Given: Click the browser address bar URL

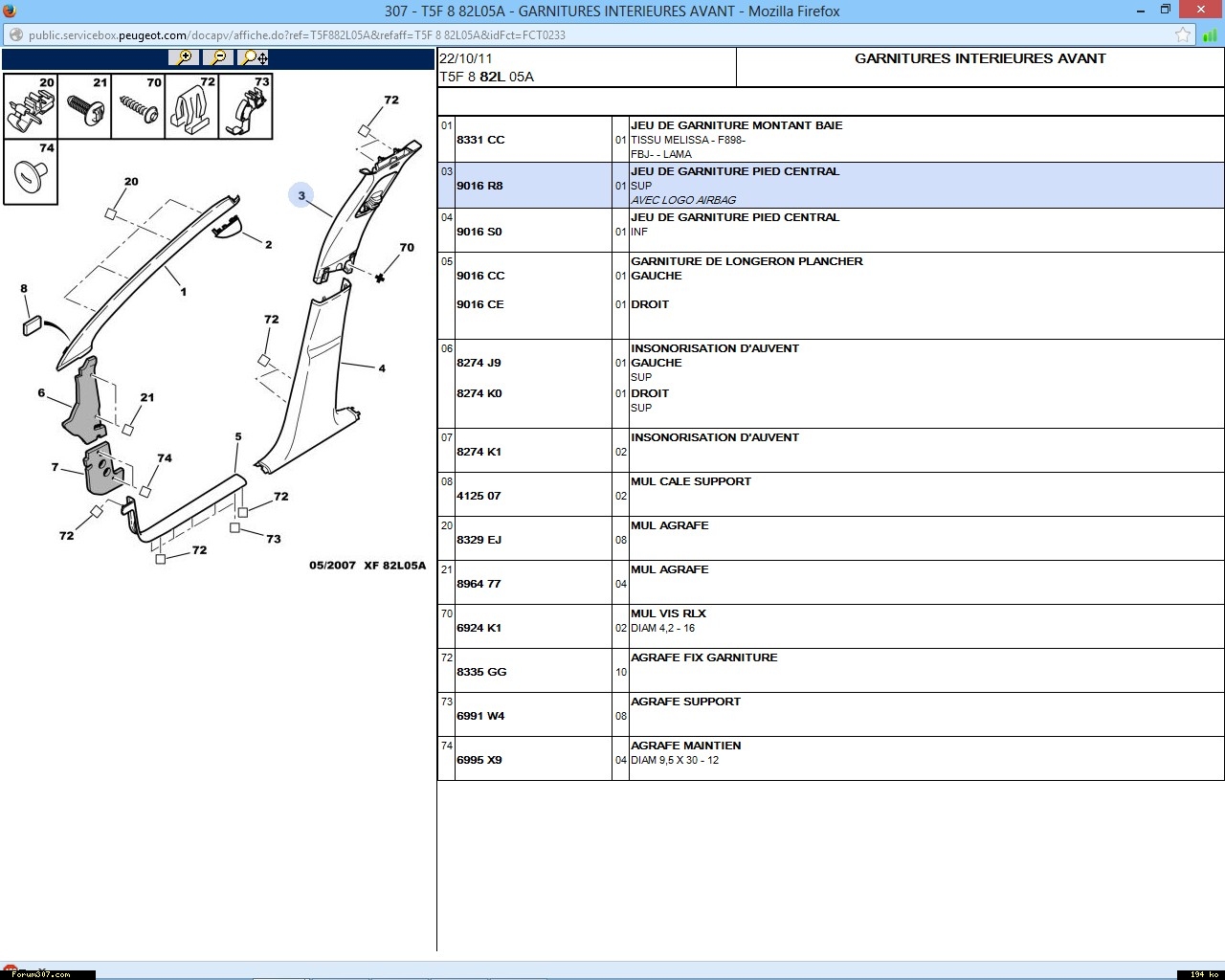Looking at the screenshot, I should pos(297,35).
